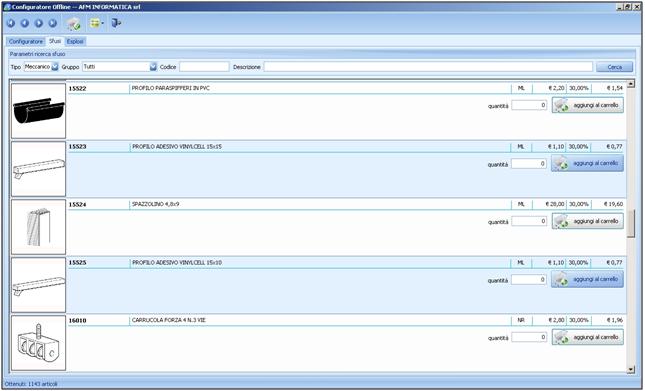This screenshot has width=645, height=391.
Task: Click NR unit of item 16010
Action: tap(521, 320)
